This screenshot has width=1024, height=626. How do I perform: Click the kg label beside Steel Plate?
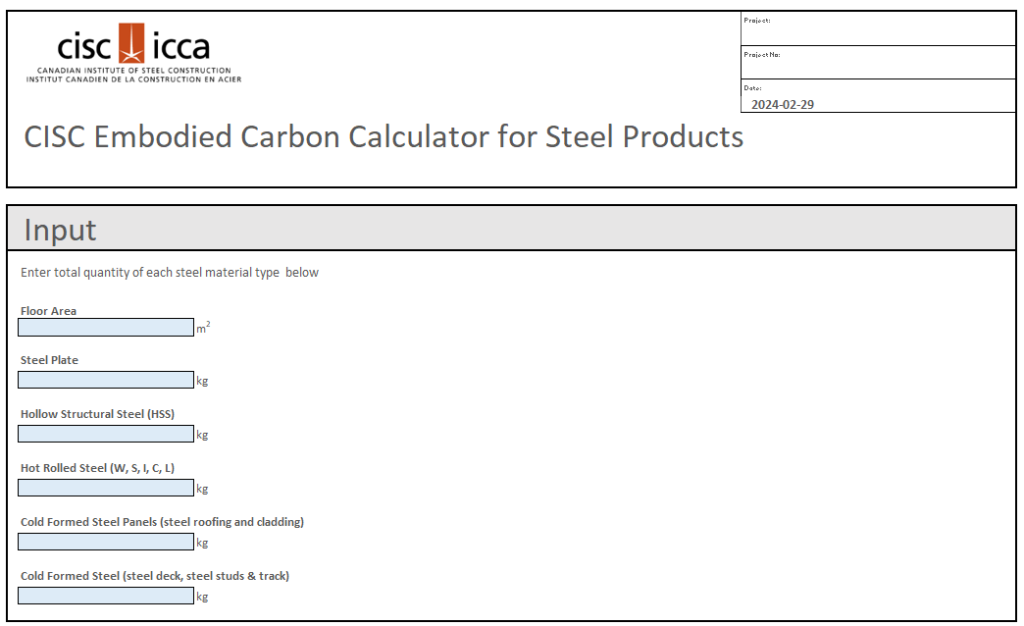tap(202, 380)
